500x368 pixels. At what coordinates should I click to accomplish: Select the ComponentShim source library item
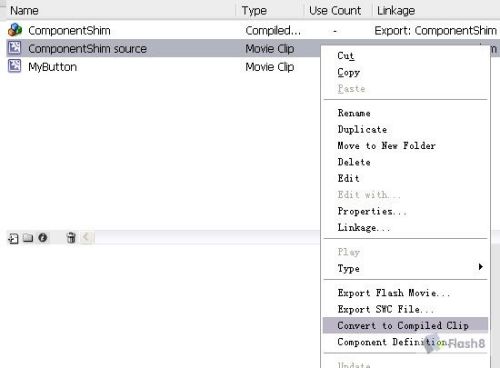87,49
